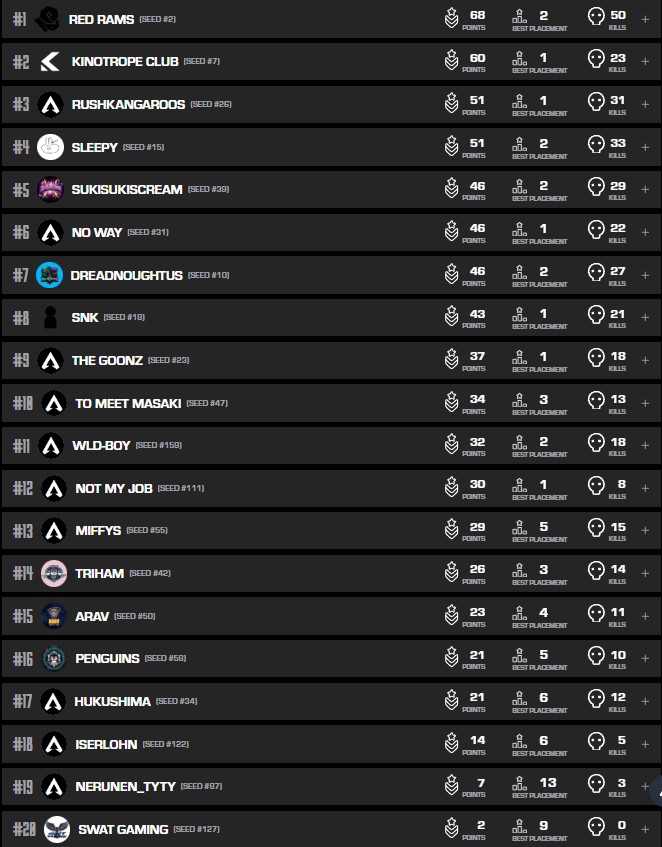Expand the Miffys row details
662x847 pixels.
[x=645, y=530]
